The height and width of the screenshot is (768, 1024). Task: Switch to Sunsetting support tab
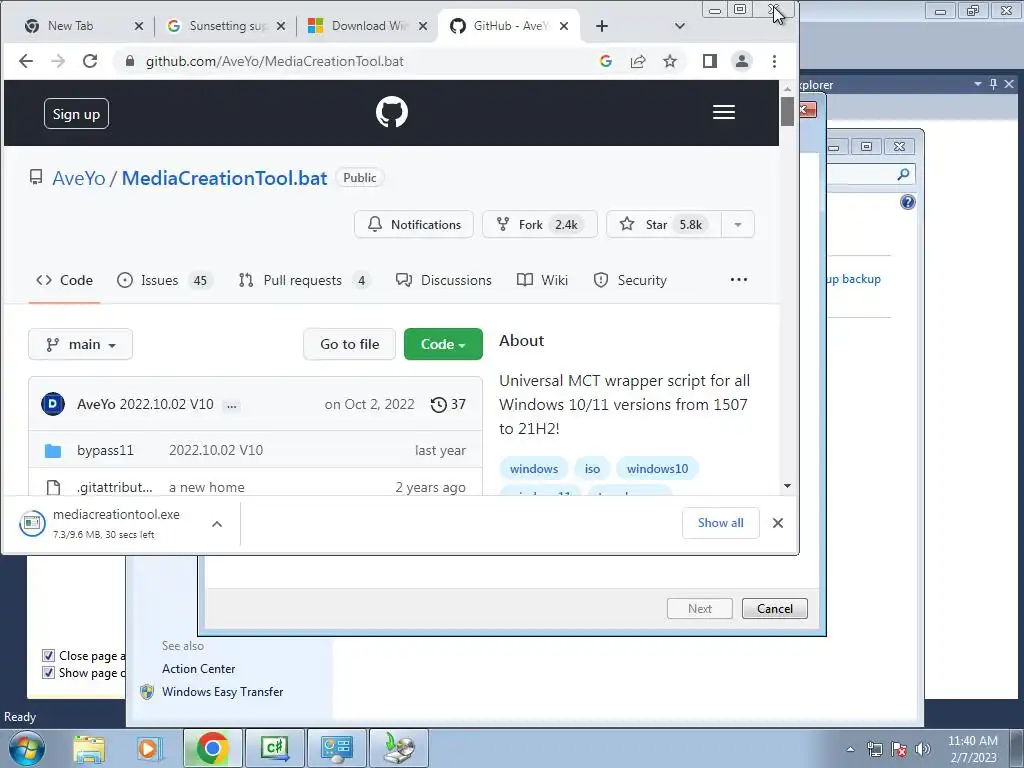[228, 26]
